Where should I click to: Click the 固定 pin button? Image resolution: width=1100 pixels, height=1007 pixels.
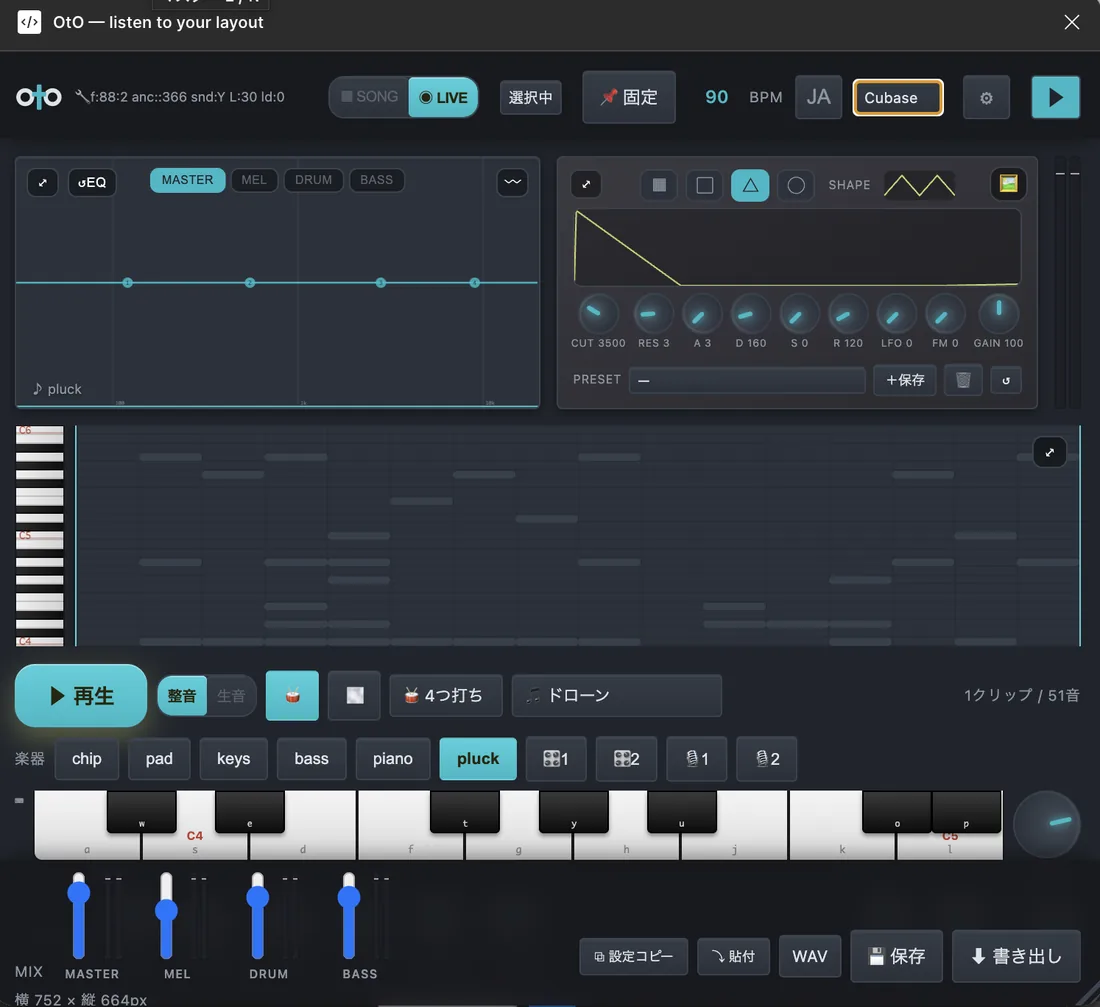629,97
